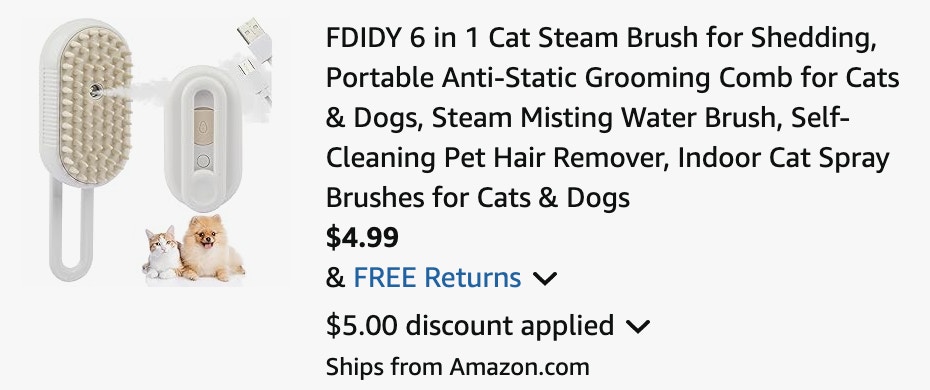The image size is (930, 390).
Task: Expand the $5.00 discount applied chevron
Action: pos(638,327)
